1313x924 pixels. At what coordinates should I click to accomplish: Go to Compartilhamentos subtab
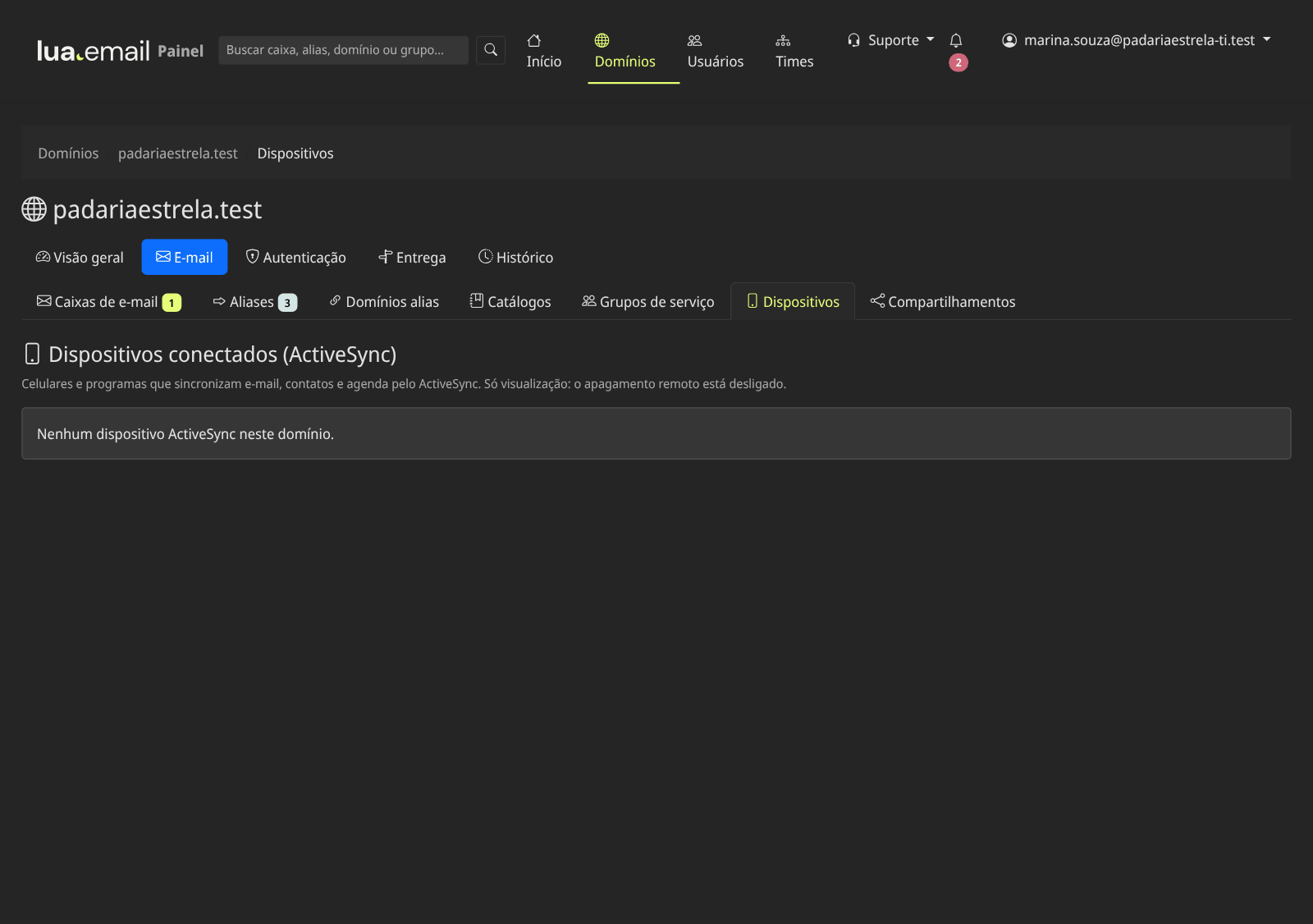tap(943, 302)
